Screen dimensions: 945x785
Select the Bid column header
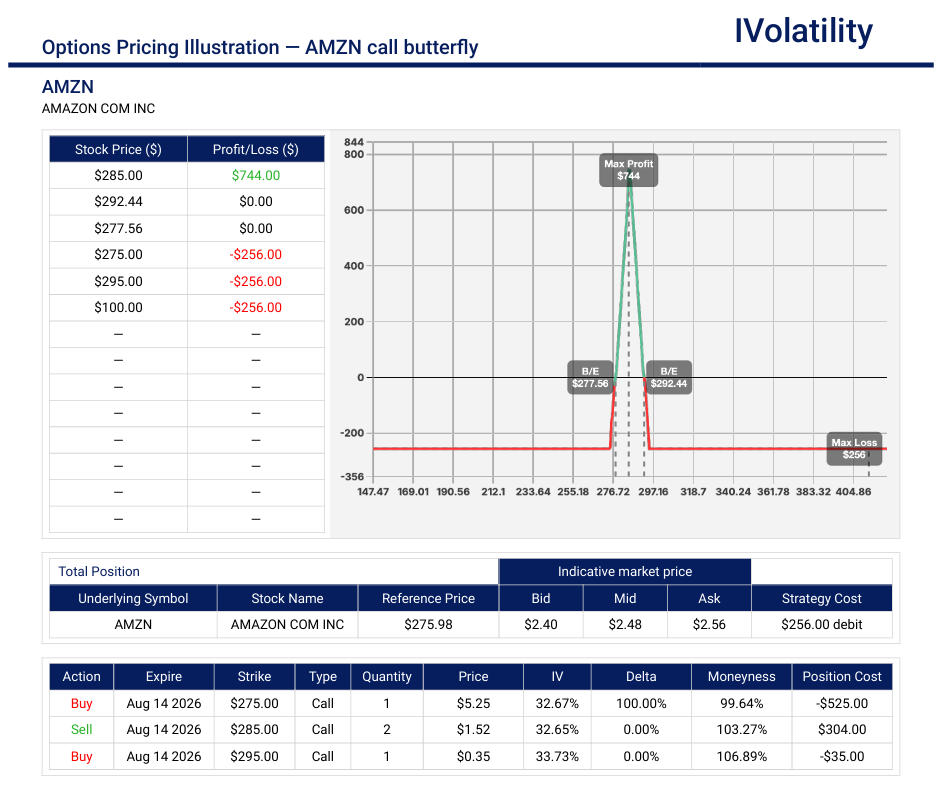tap(541, 598)
